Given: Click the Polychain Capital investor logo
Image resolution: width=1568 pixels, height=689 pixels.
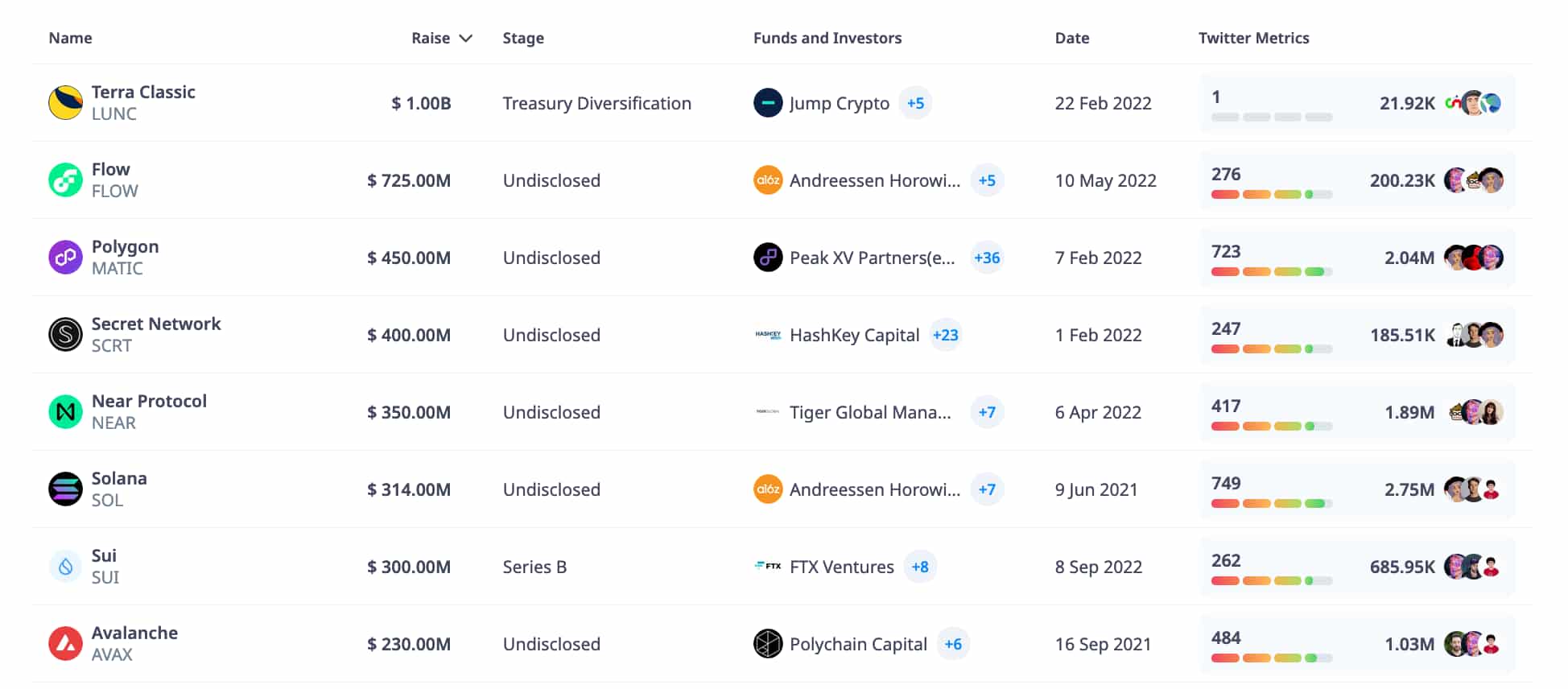Looking at the screenshot, I should pos(768,644).
